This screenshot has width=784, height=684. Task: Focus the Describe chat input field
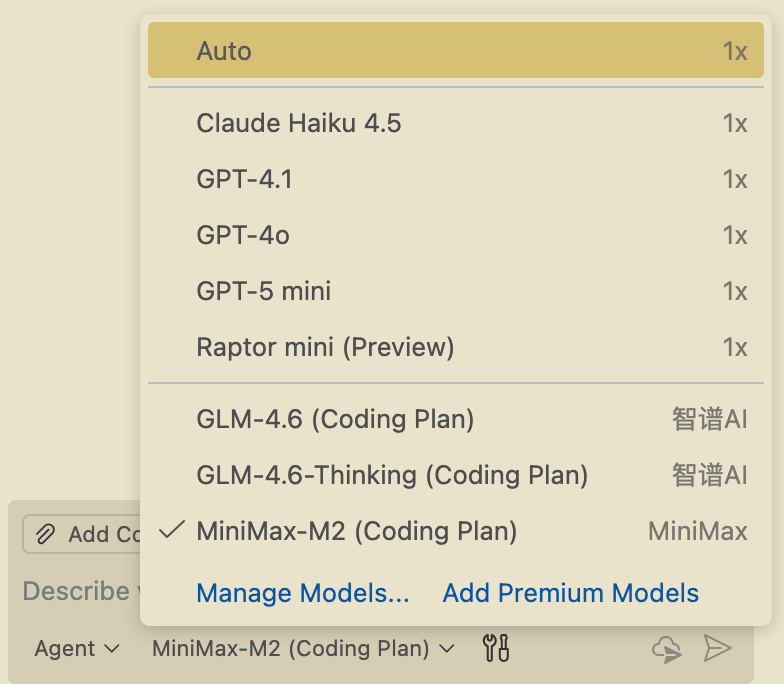(x=81, y=591)
